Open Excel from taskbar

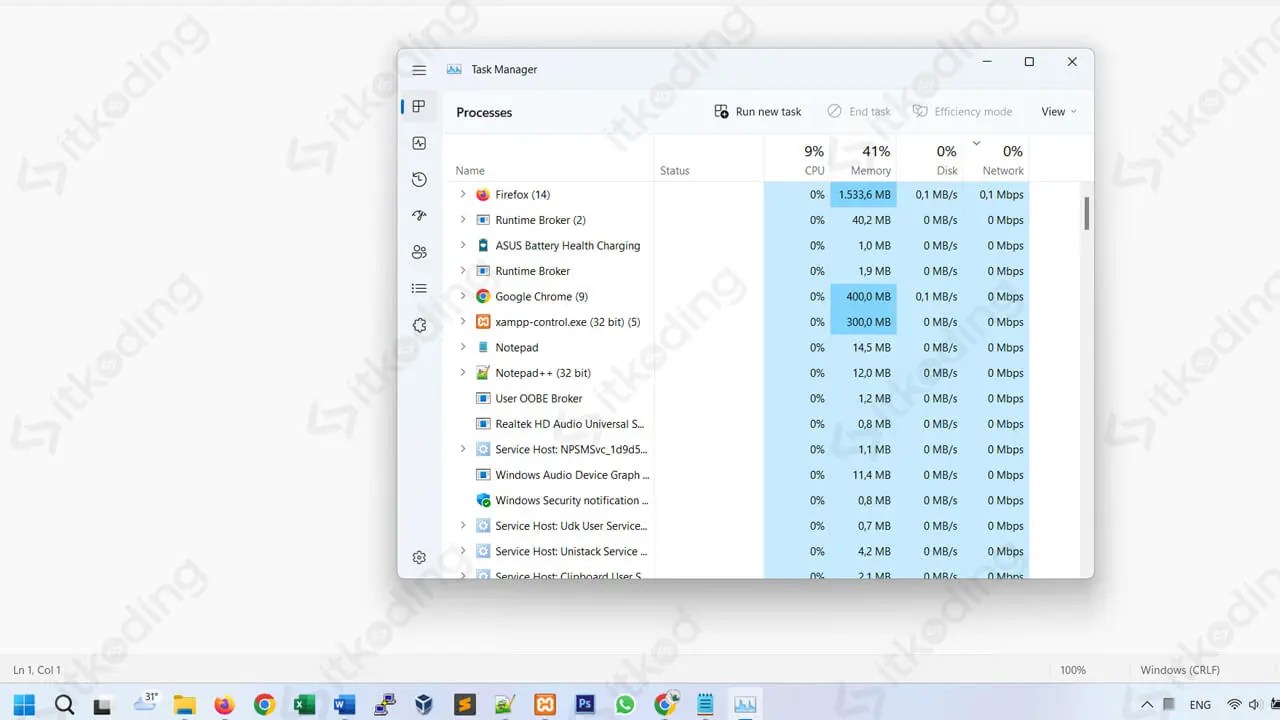[x=304, y=705]
